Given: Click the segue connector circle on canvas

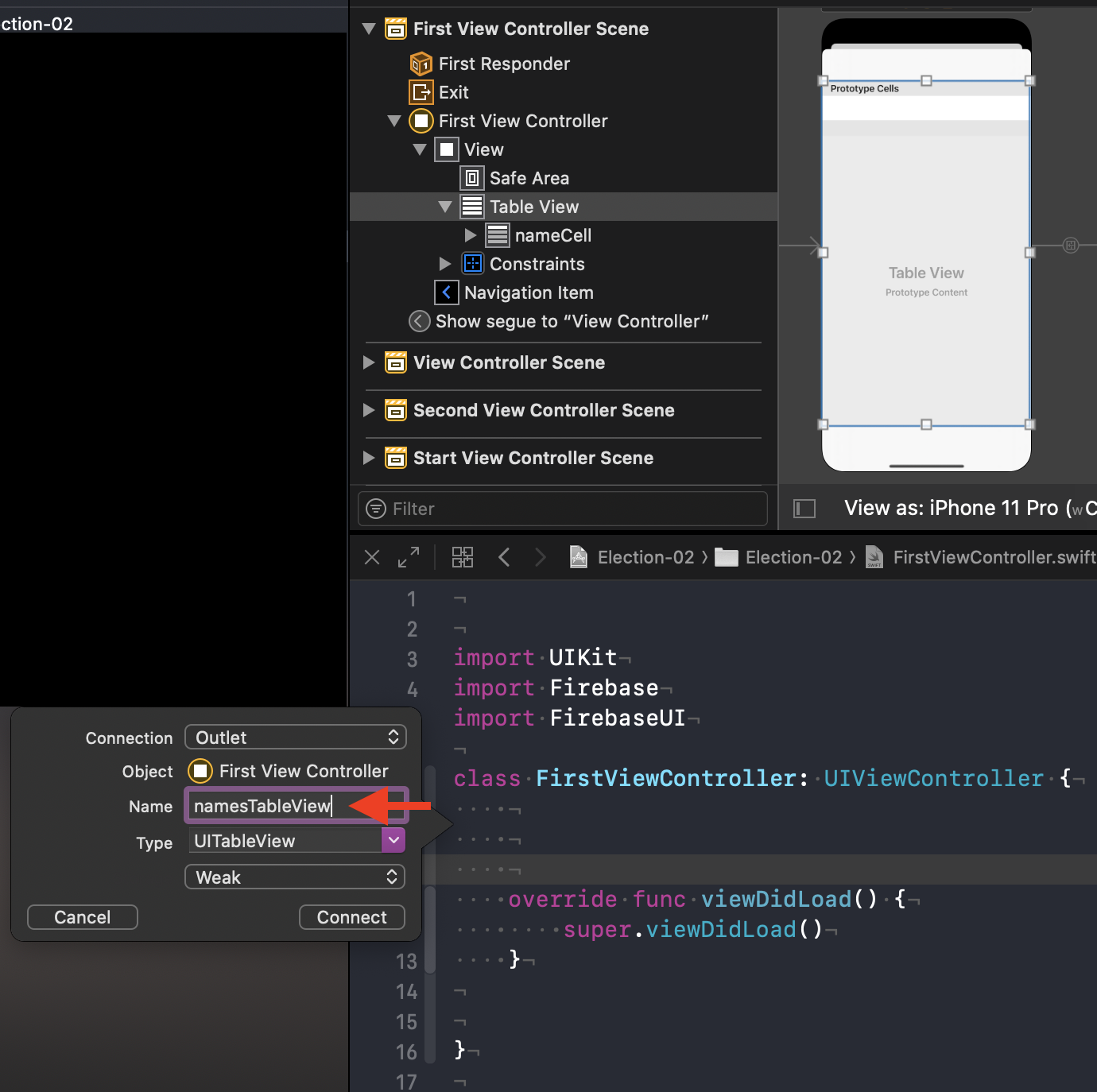Looking at the screenshot, I should click(1071, 245).
